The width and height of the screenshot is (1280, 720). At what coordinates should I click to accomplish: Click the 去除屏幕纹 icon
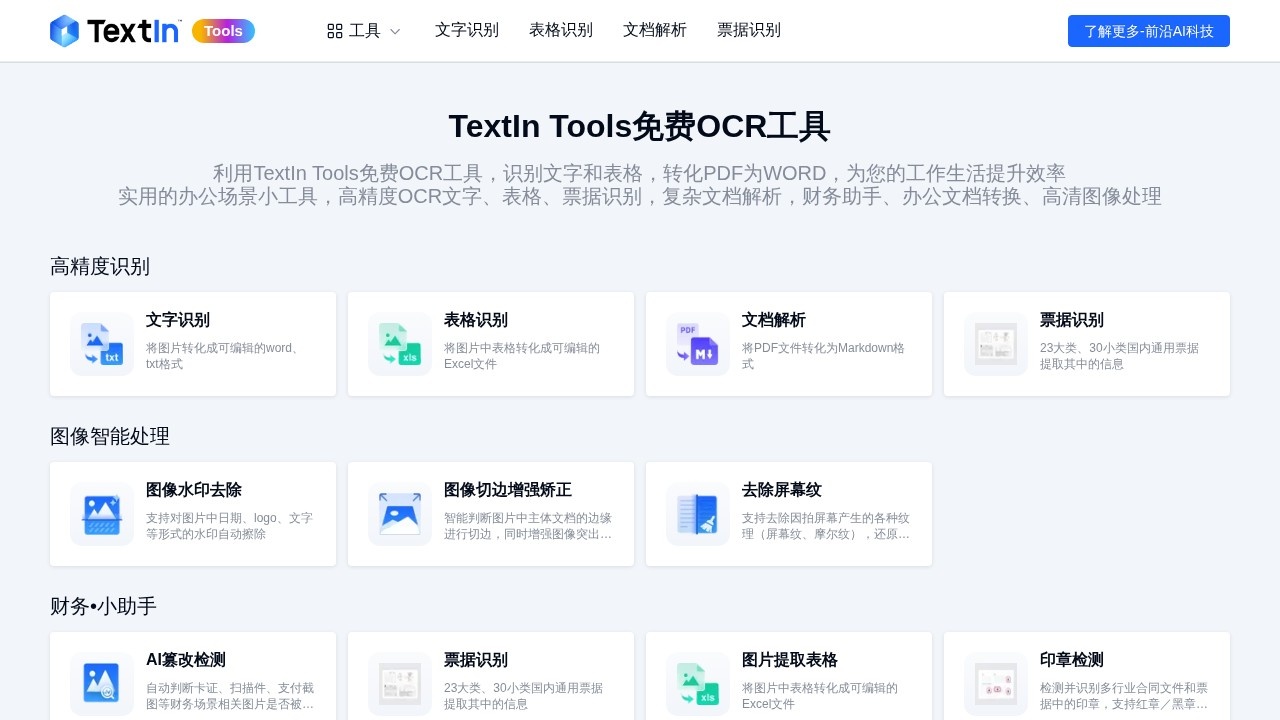[x=698, y=514]
